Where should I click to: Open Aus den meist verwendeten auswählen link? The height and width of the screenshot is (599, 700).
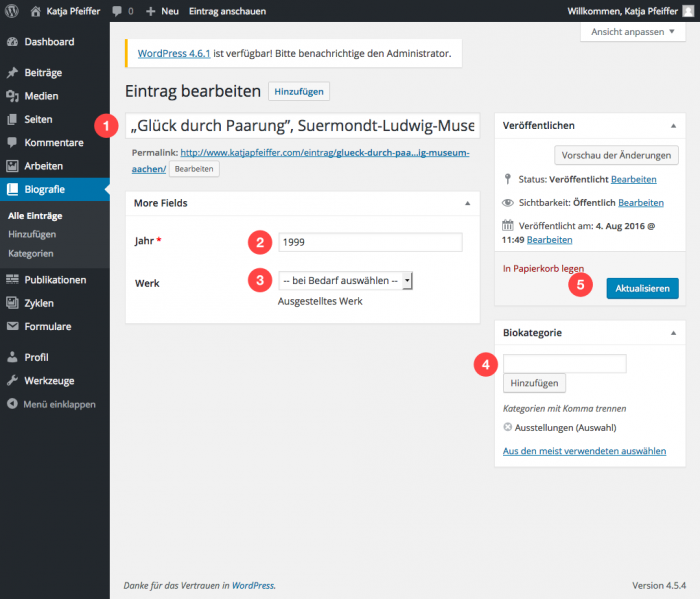click(x=584, y=451)
